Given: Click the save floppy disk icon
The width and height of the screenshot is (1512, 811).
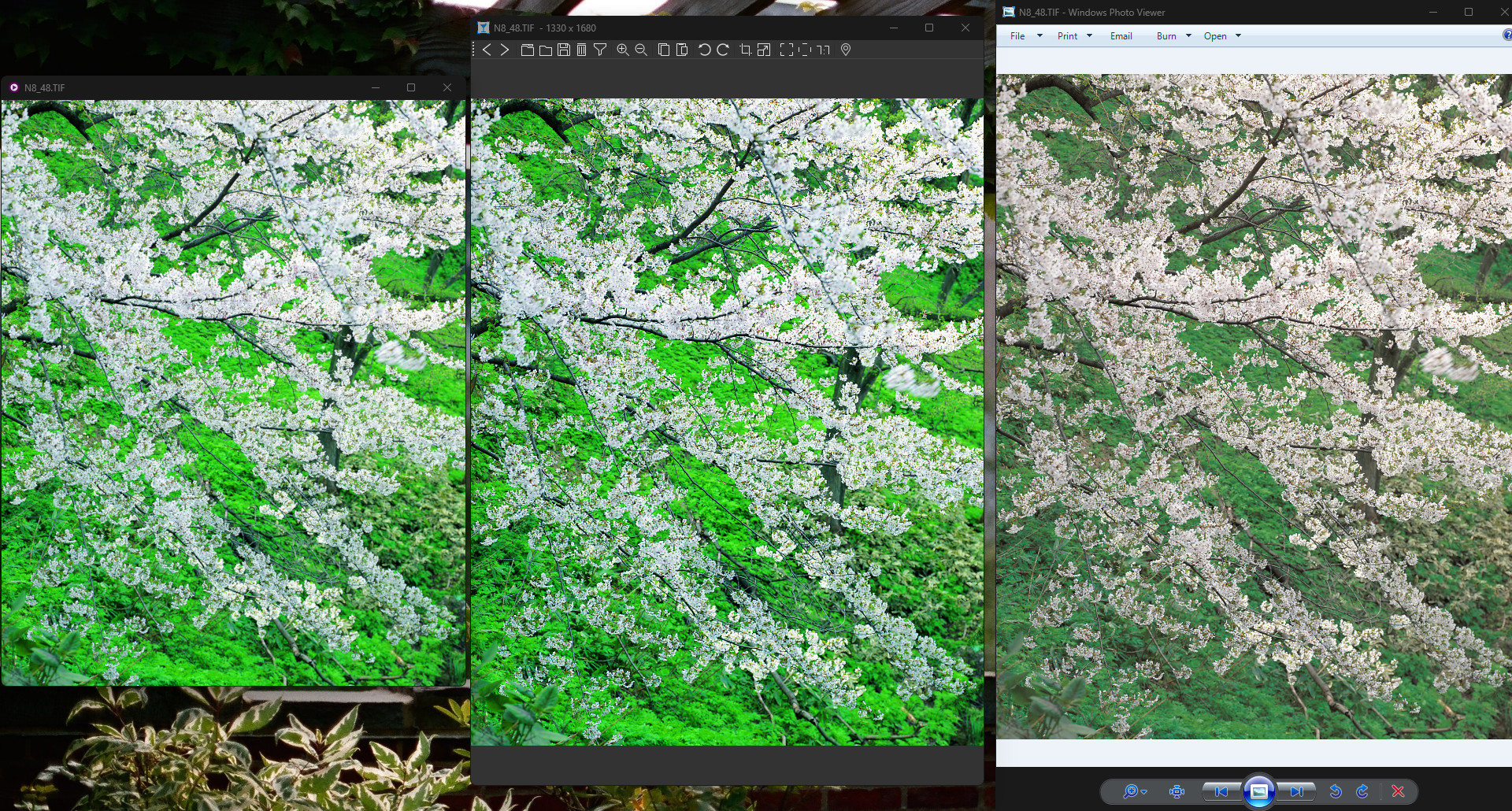Looking at the screenshot, I should point(563,50).
